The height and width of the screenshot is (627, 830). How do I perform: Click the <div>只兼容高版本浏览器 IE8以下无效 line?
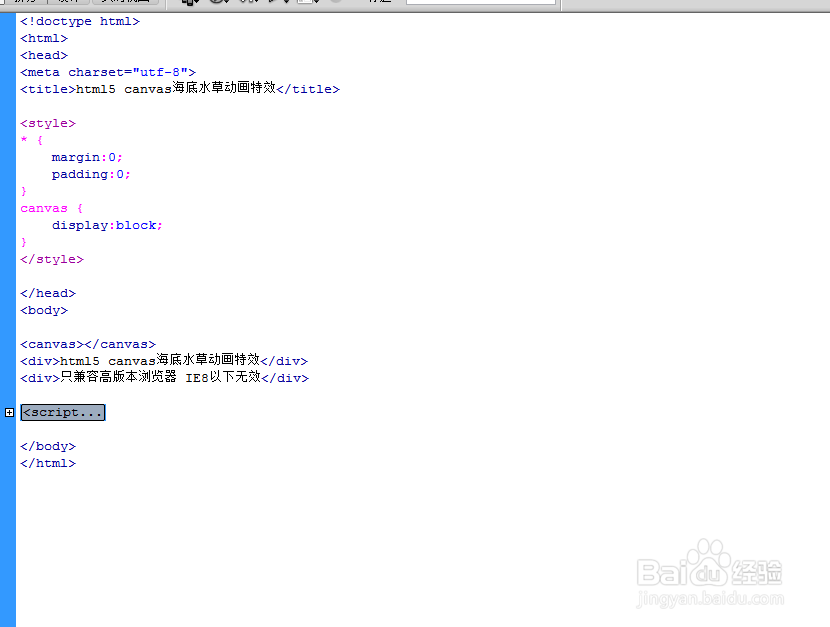pyautogui.click(x=165, y=377)
